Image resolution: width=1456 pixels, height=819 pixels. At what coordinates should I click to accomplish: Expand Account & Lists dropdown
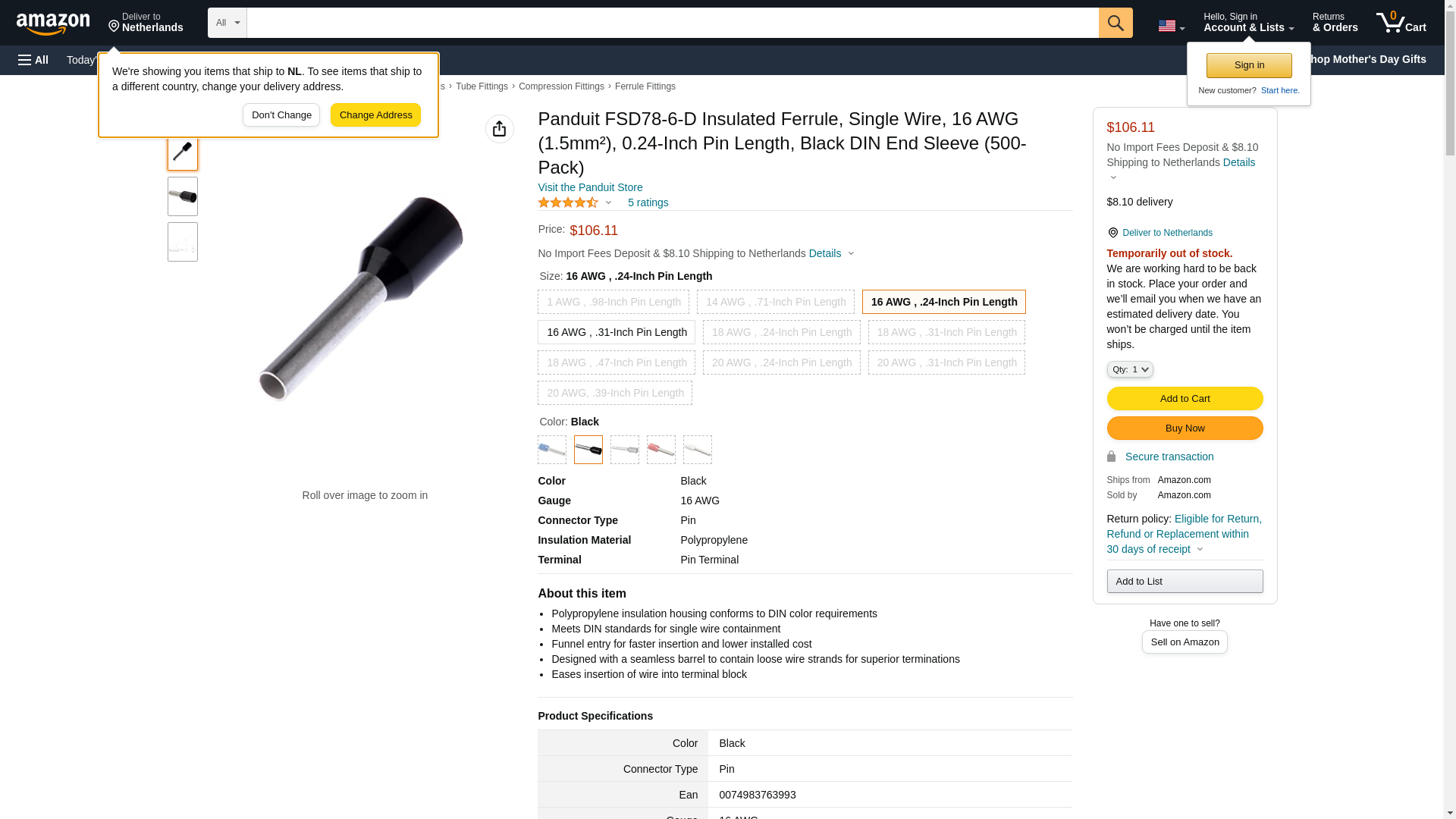pos(1248,23)
